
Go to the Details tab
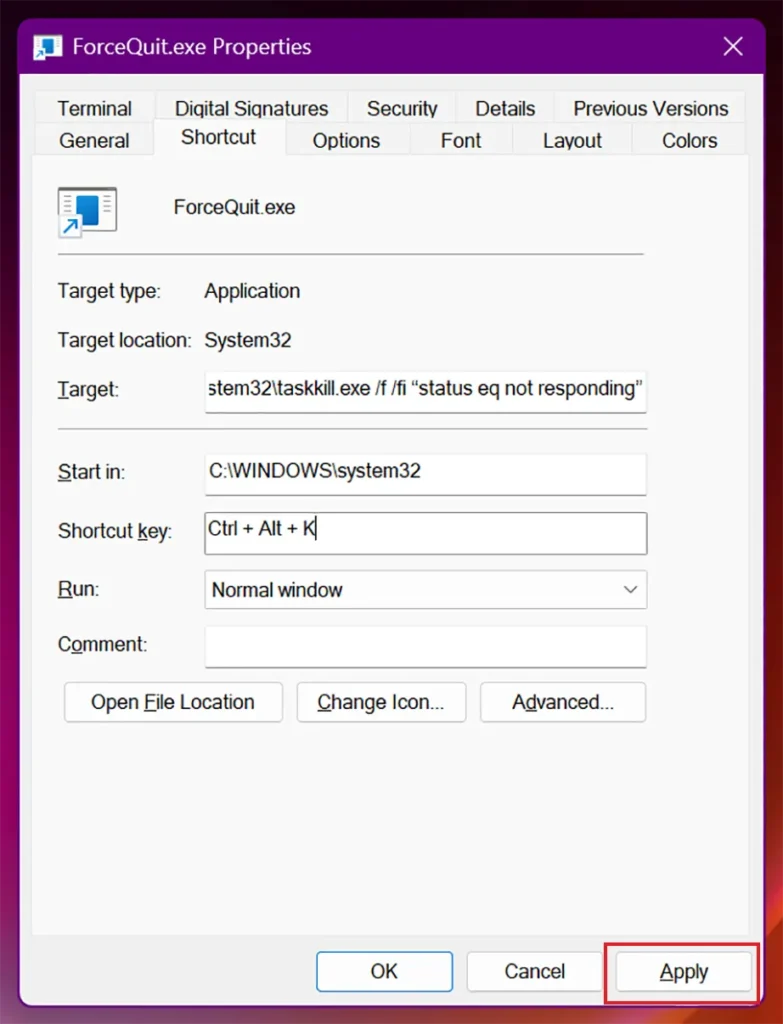505,108
